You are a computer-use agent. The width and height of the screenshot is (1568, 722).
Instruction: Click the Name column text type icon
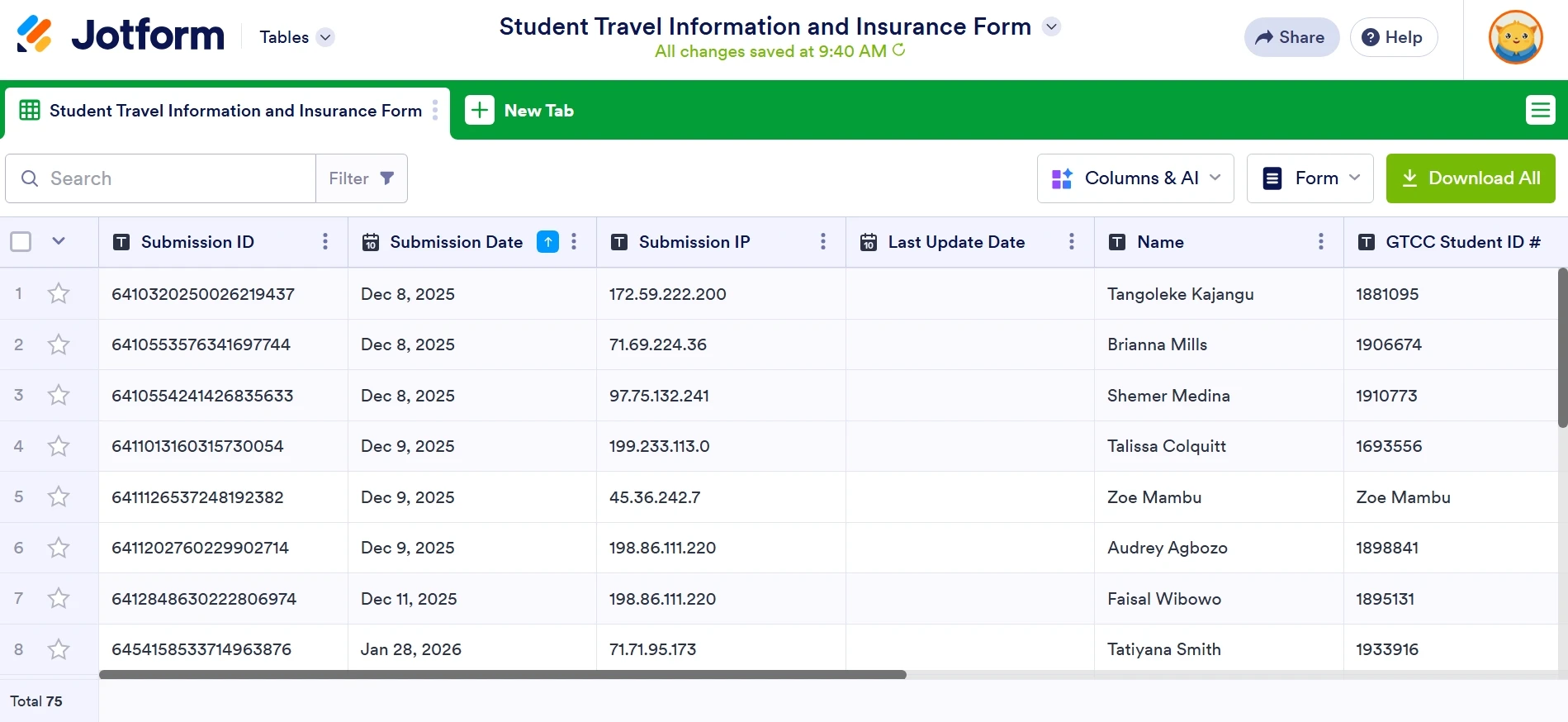tap(1117, 242)
